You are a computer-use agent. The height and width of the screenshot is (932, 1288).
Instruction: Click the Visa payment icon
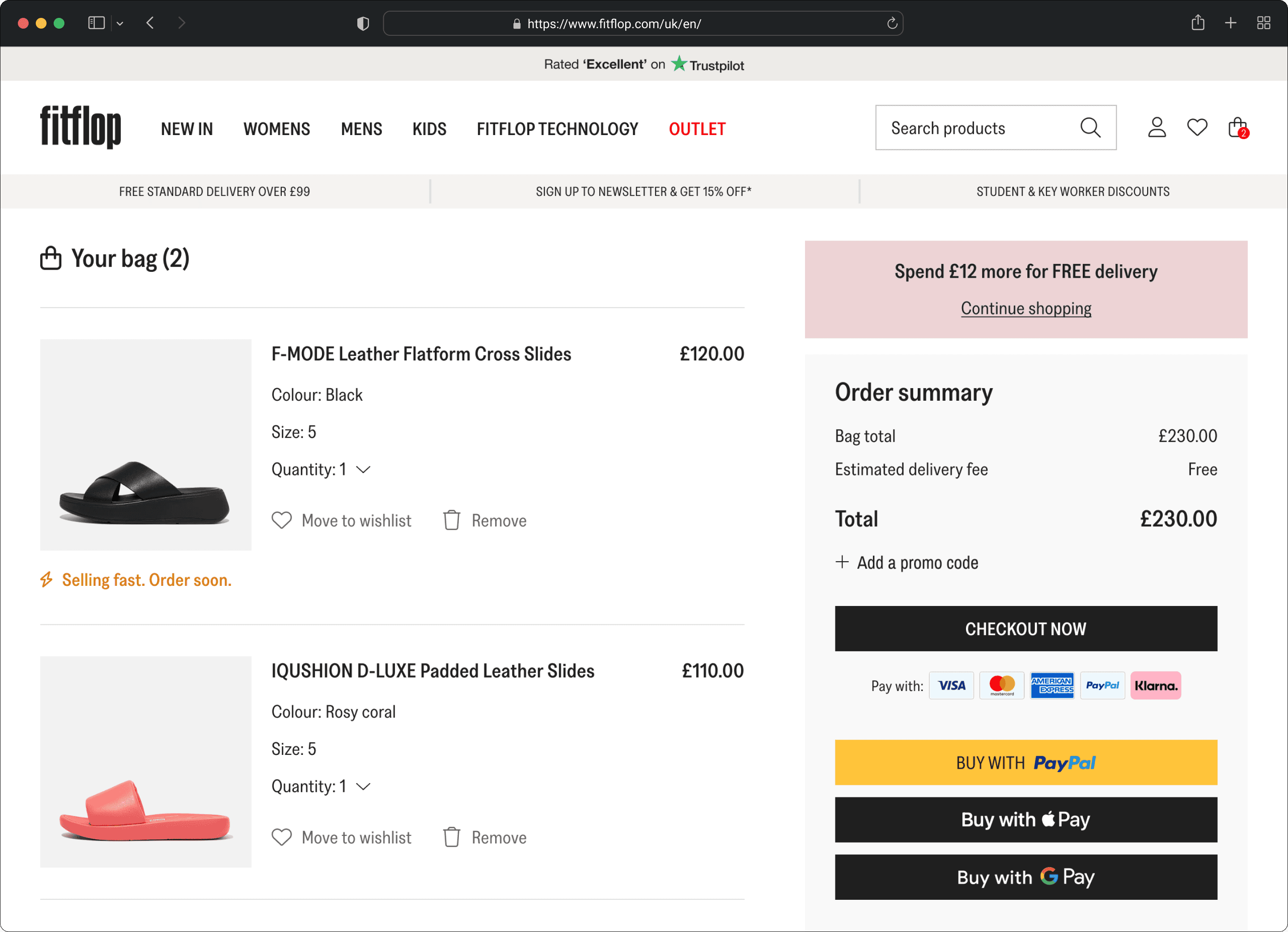tap(951, 686)
